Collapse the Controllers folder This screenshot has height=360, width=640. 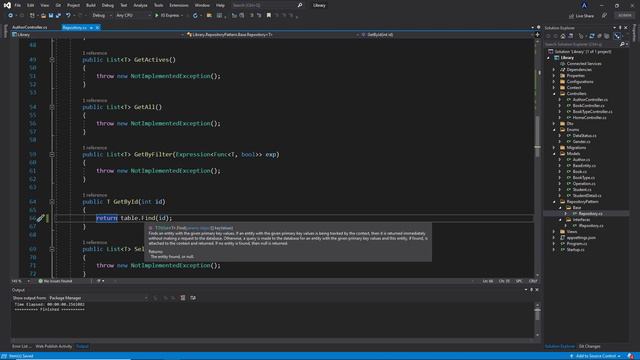[554, 93]
